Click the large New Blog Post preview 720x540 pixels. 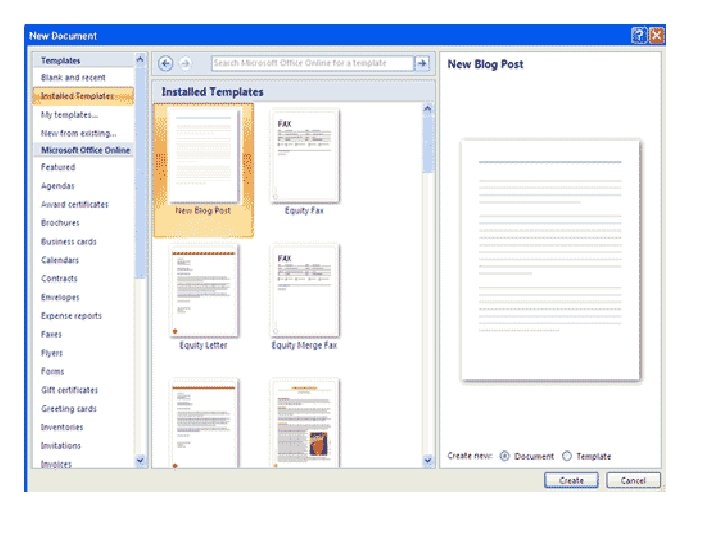pyautogui.click(x=550, y=260)
